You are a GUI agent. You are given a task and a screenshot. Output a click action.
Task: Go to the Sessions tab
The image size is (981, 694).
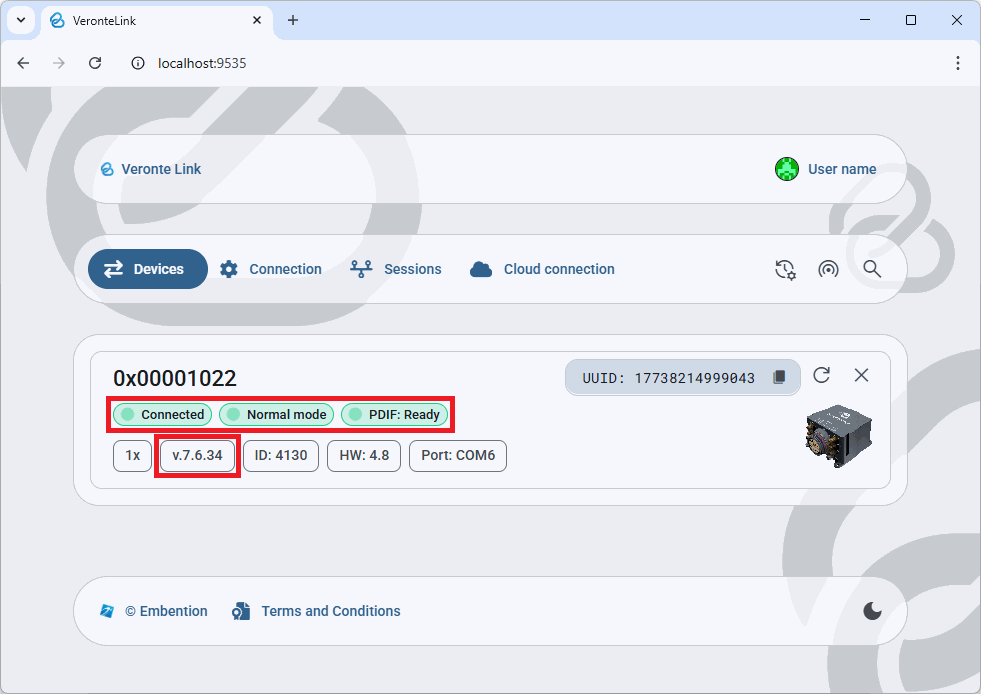pos(396,269)
